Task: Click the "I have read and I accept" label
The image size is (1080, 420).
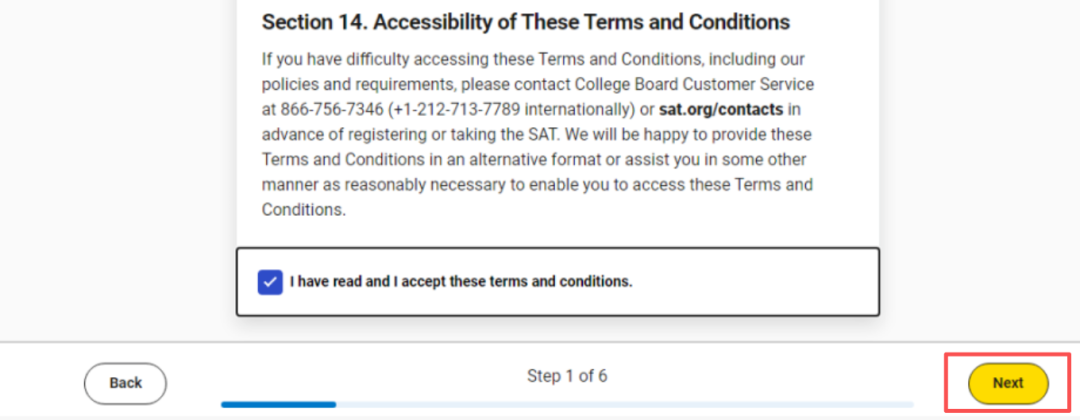Action: point(461,282)
